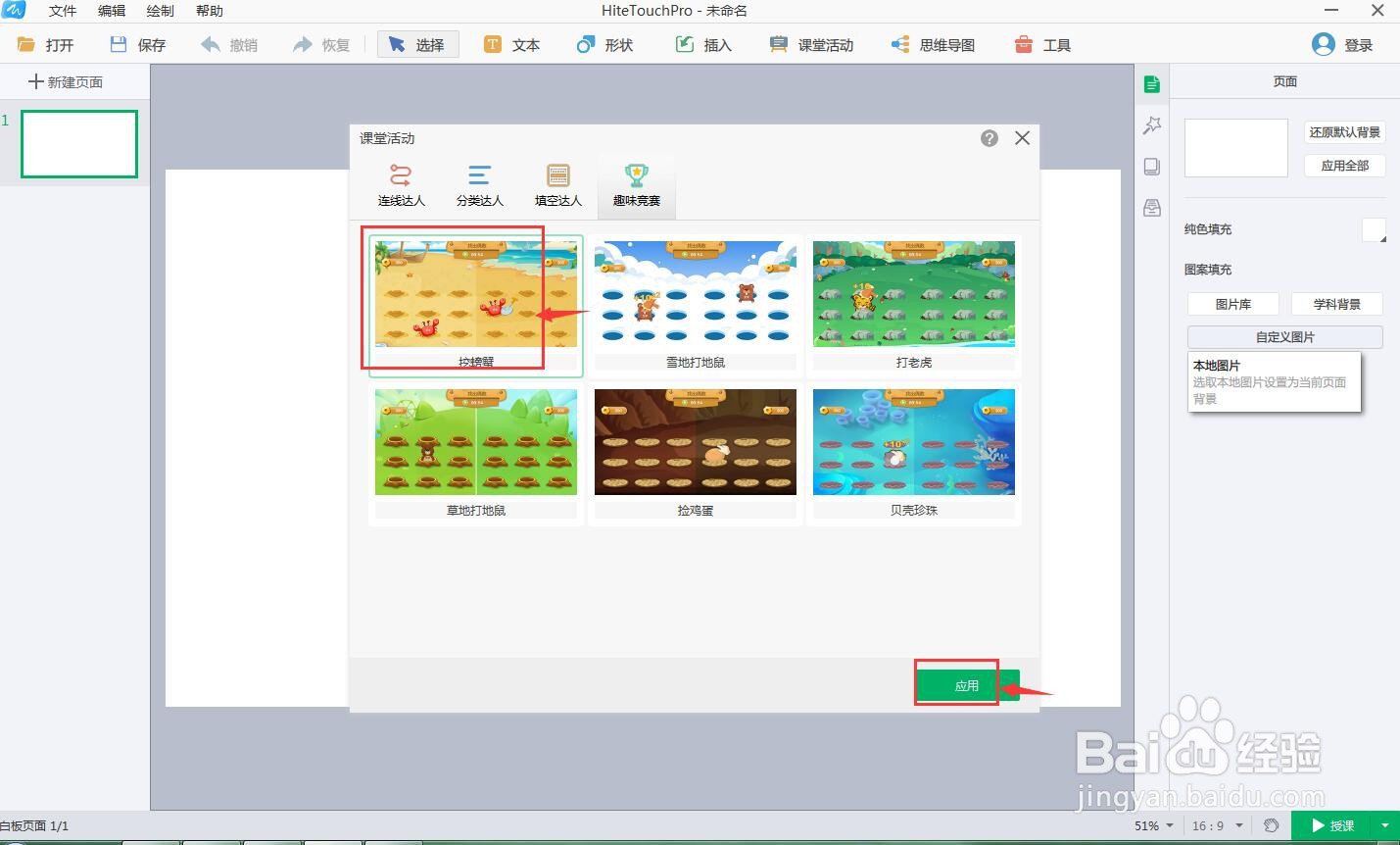Click the Save toolbar button
This screenshot has width=1400, height=845.
pos(138,45)
